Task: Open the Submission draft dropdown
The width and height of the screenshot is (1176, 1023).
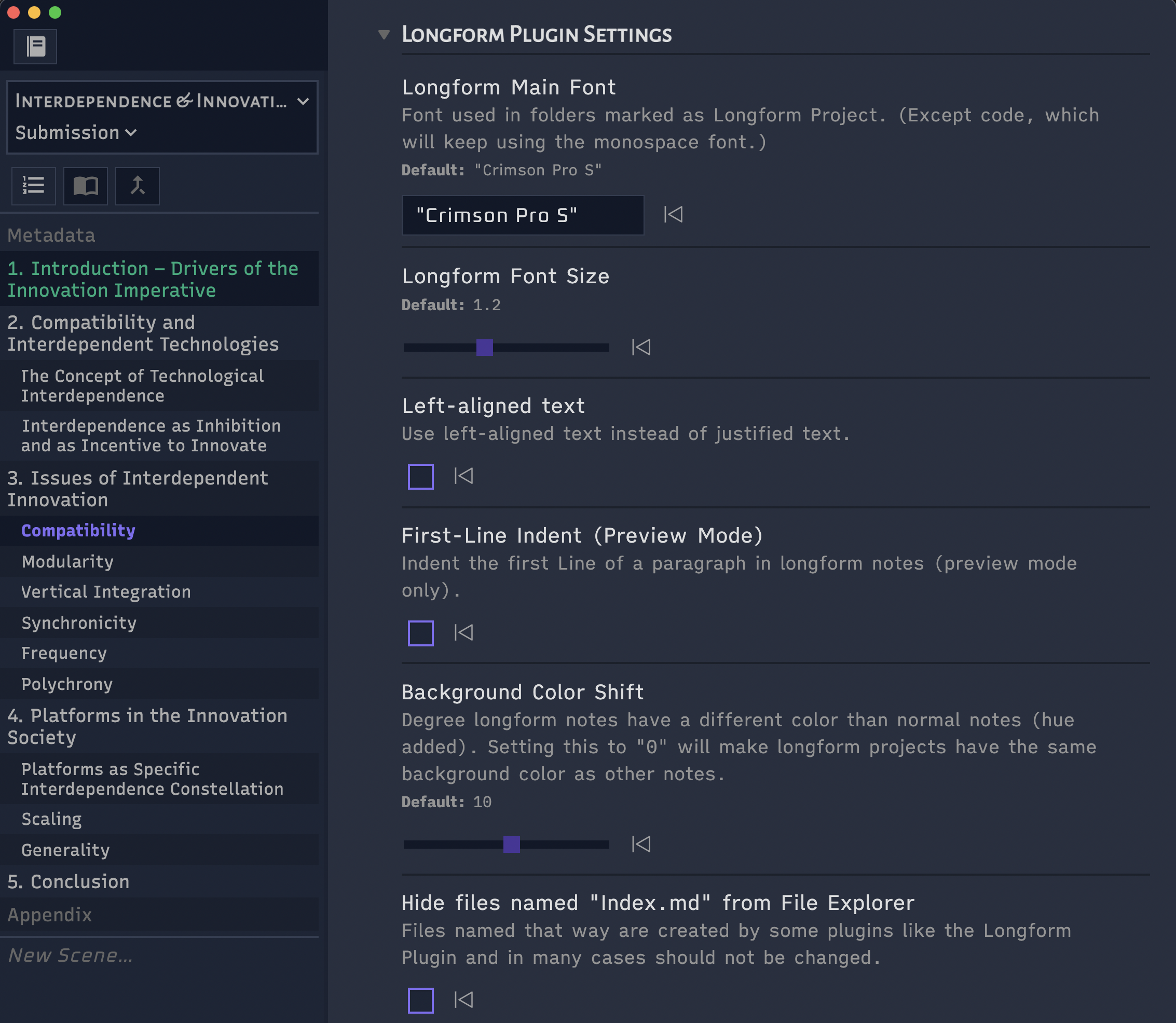Action: 75,132
